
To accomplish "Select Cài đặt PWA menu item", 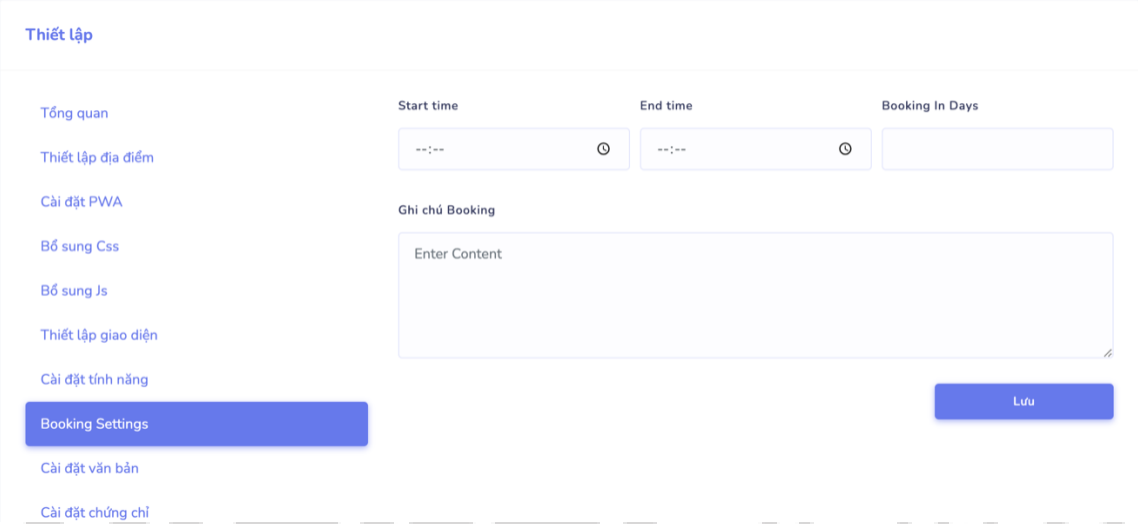I will [x=81, y=202].
